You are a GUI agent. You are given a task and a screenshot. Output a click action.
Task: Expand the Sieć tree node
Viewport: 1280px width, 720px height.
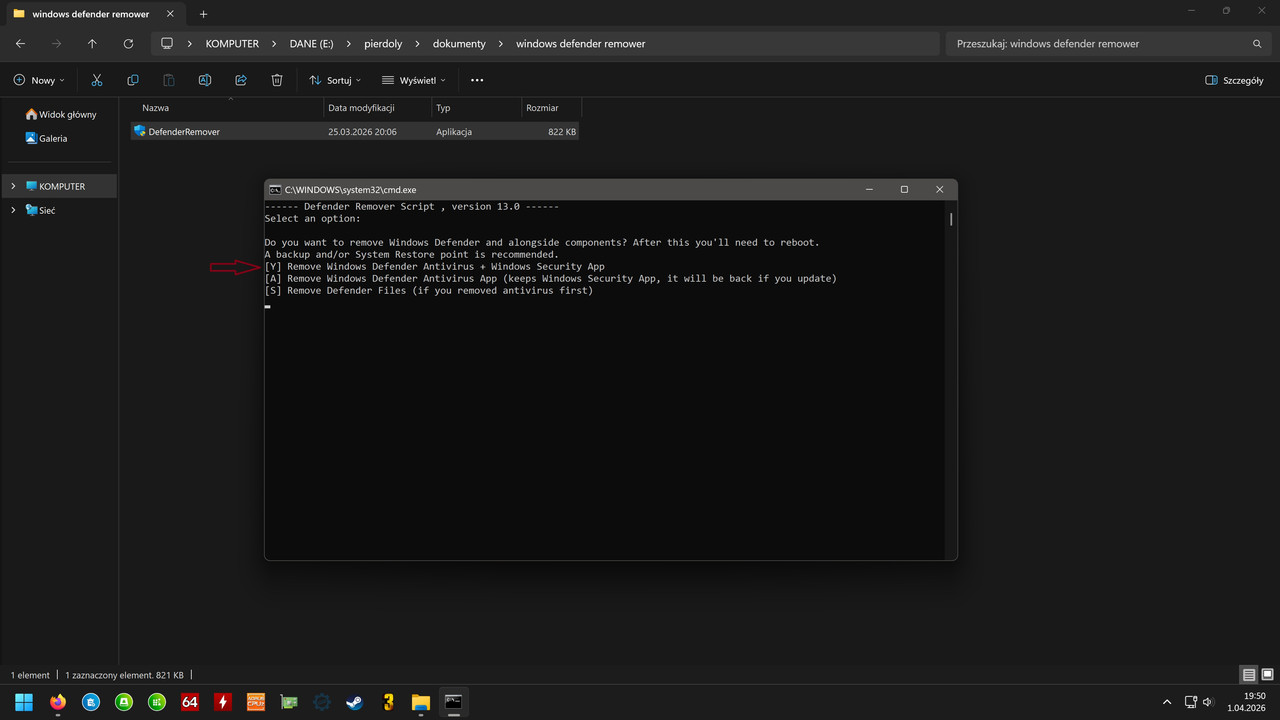pos(13,210)
